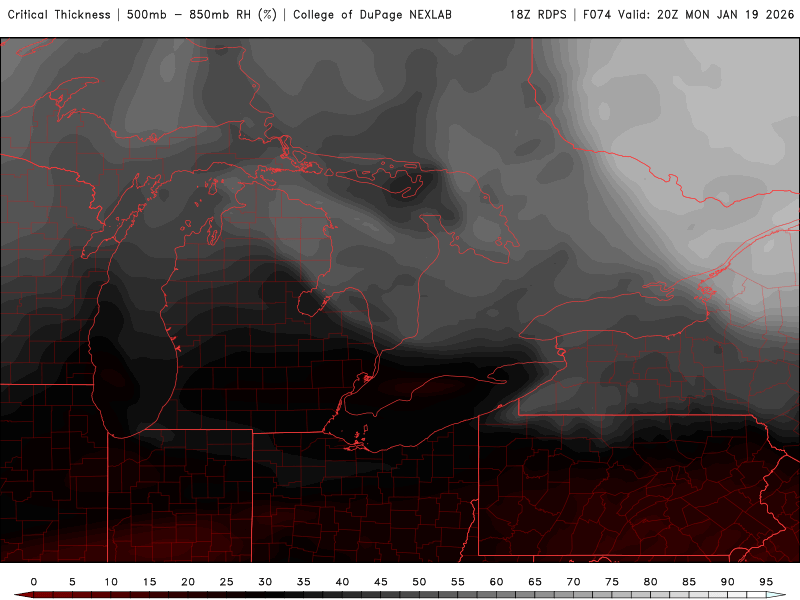Click the 20 tick label on the legend

[188, 582]
